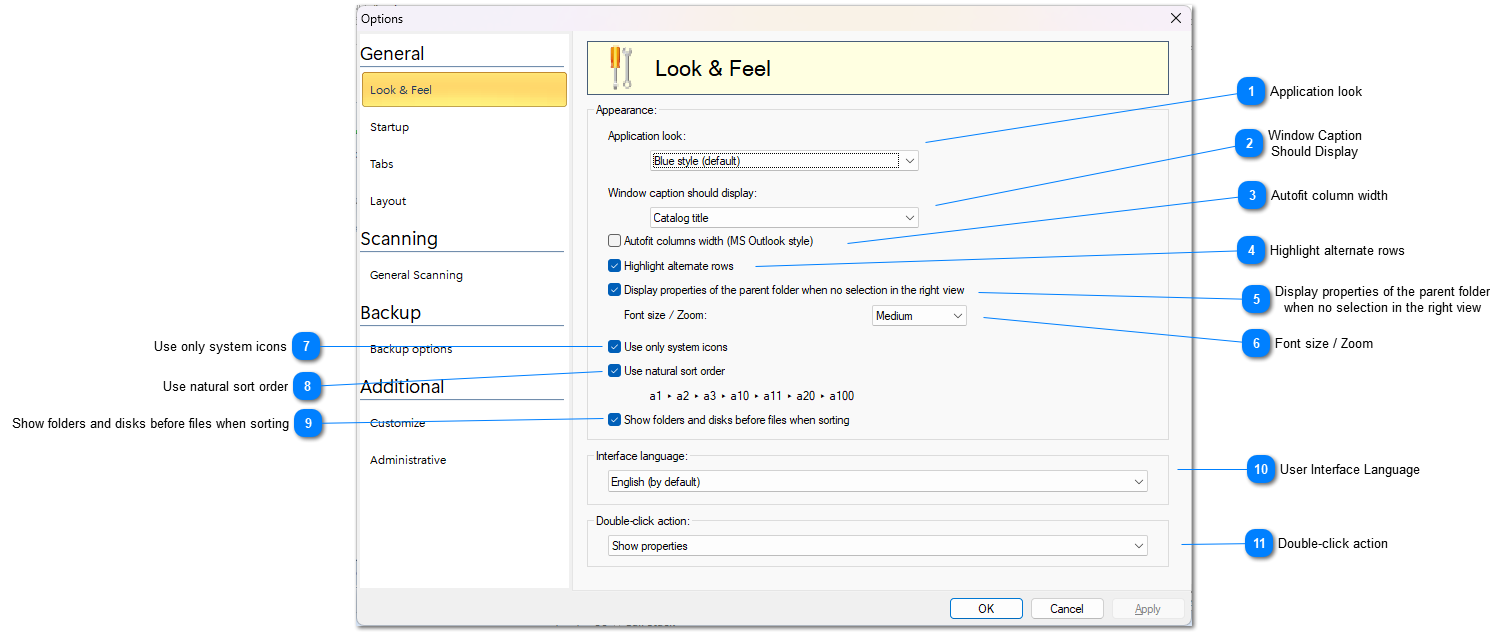Open the Administrative options page
Viewport: 1506px width, 635px height.
pyautogui.click(x=408, y=460)
